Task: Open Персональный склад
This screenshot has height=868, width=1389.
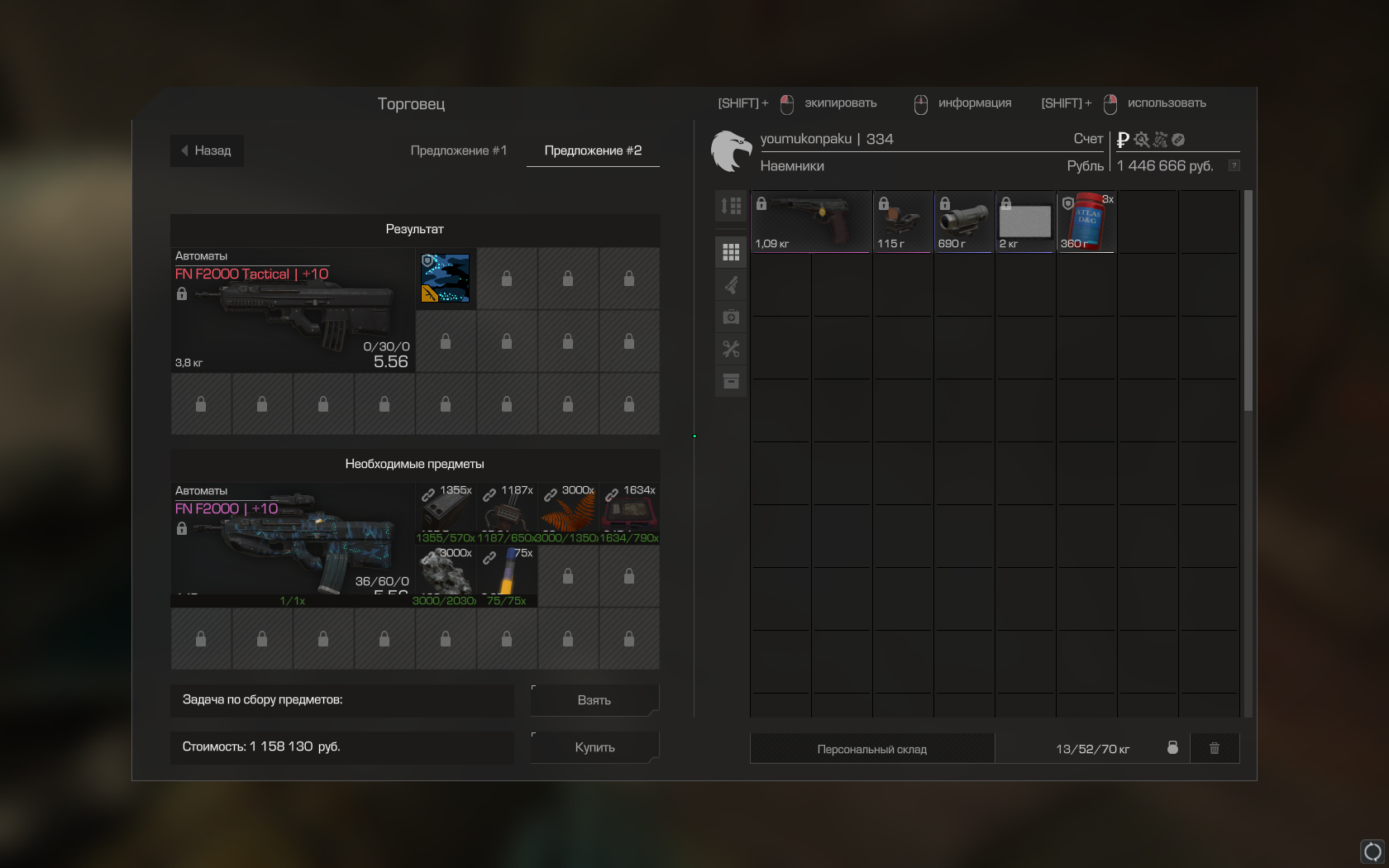Action: 872,749
